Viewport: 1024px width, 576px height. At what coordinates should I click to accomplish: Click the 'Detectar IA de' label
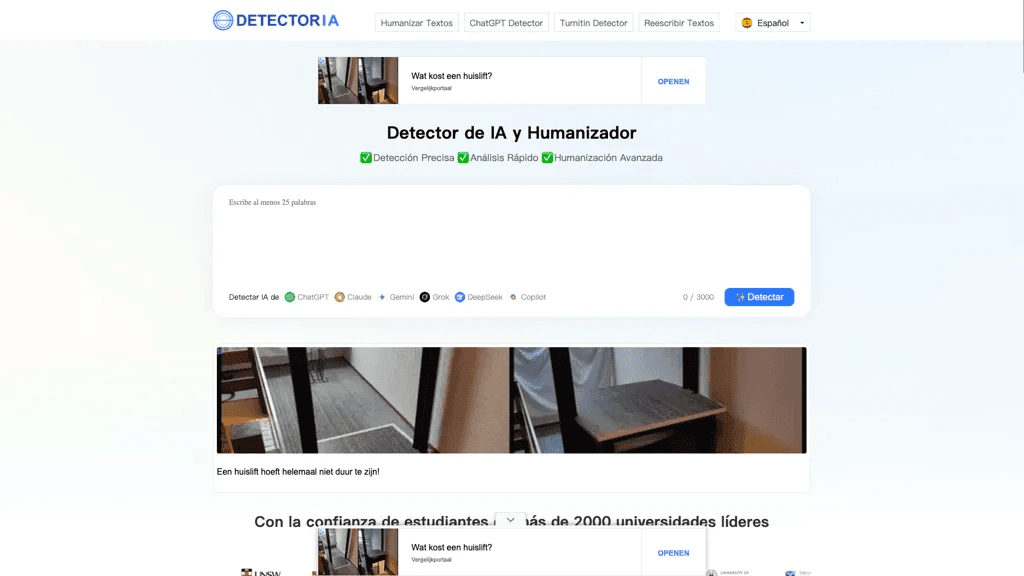[x=253, y=297]
